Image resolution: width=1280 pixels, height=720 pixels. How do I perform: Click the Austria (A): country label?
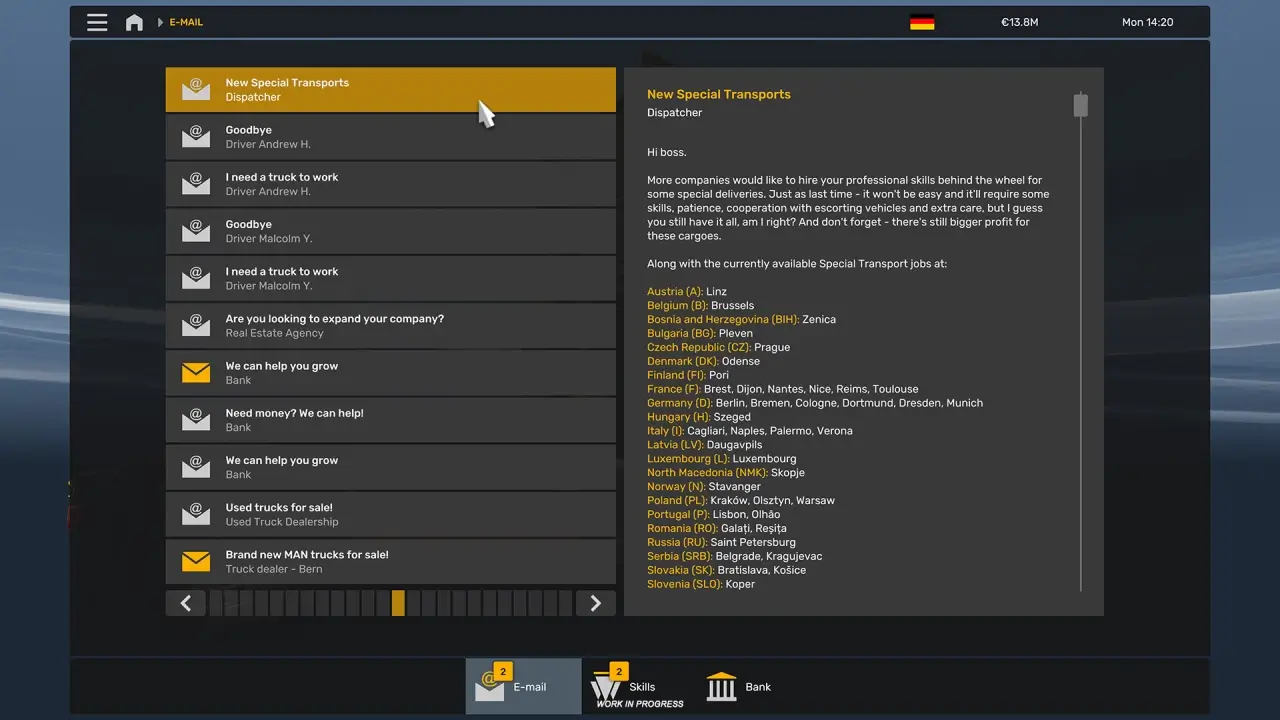[675, 291]
